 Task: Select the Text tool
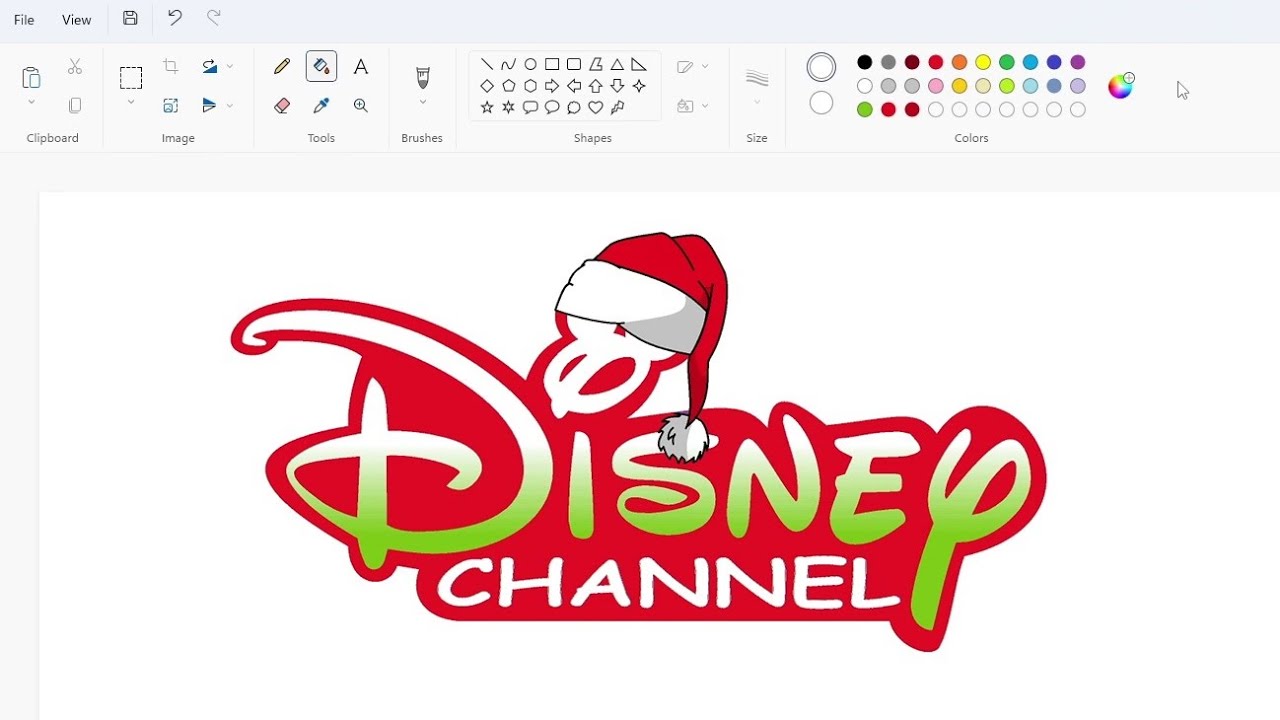(361, 67)
